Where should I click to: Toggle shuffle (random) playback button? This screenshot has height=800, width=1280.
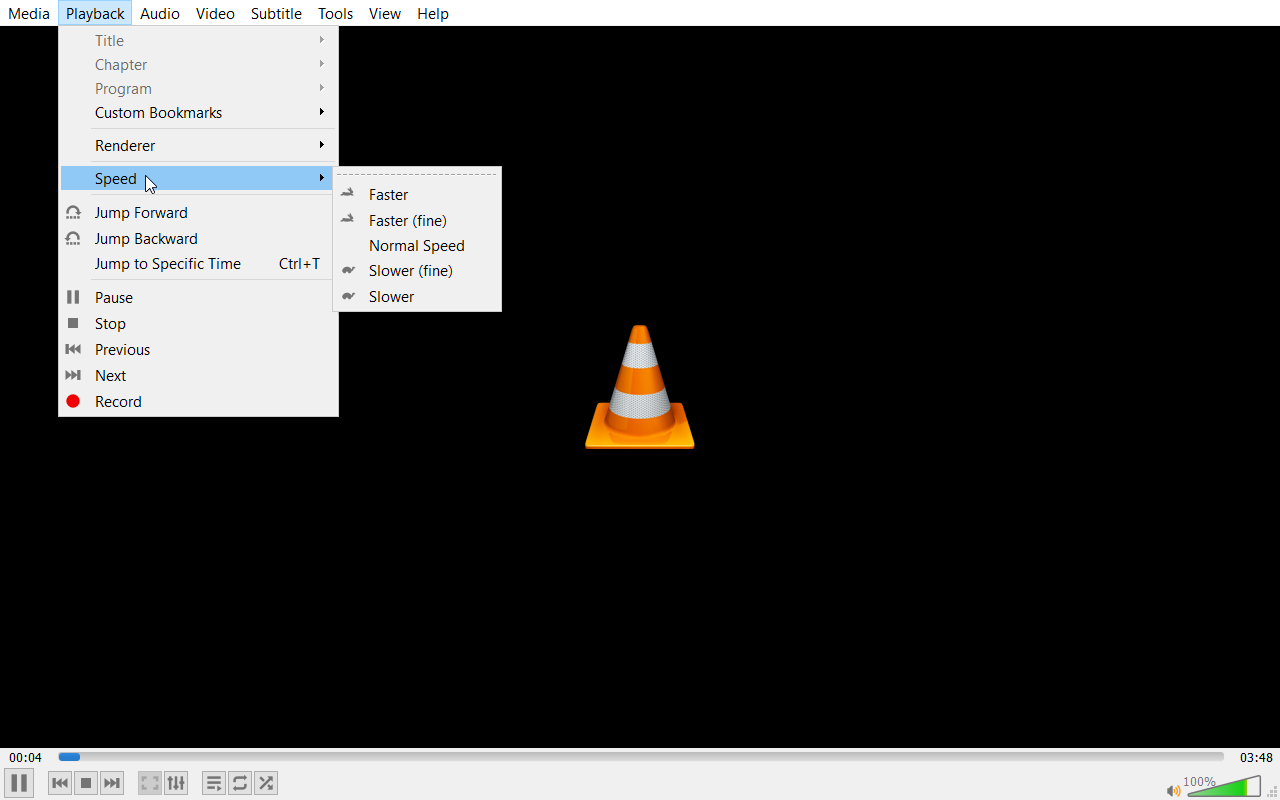pyautogui.click(x=266, y=783)
